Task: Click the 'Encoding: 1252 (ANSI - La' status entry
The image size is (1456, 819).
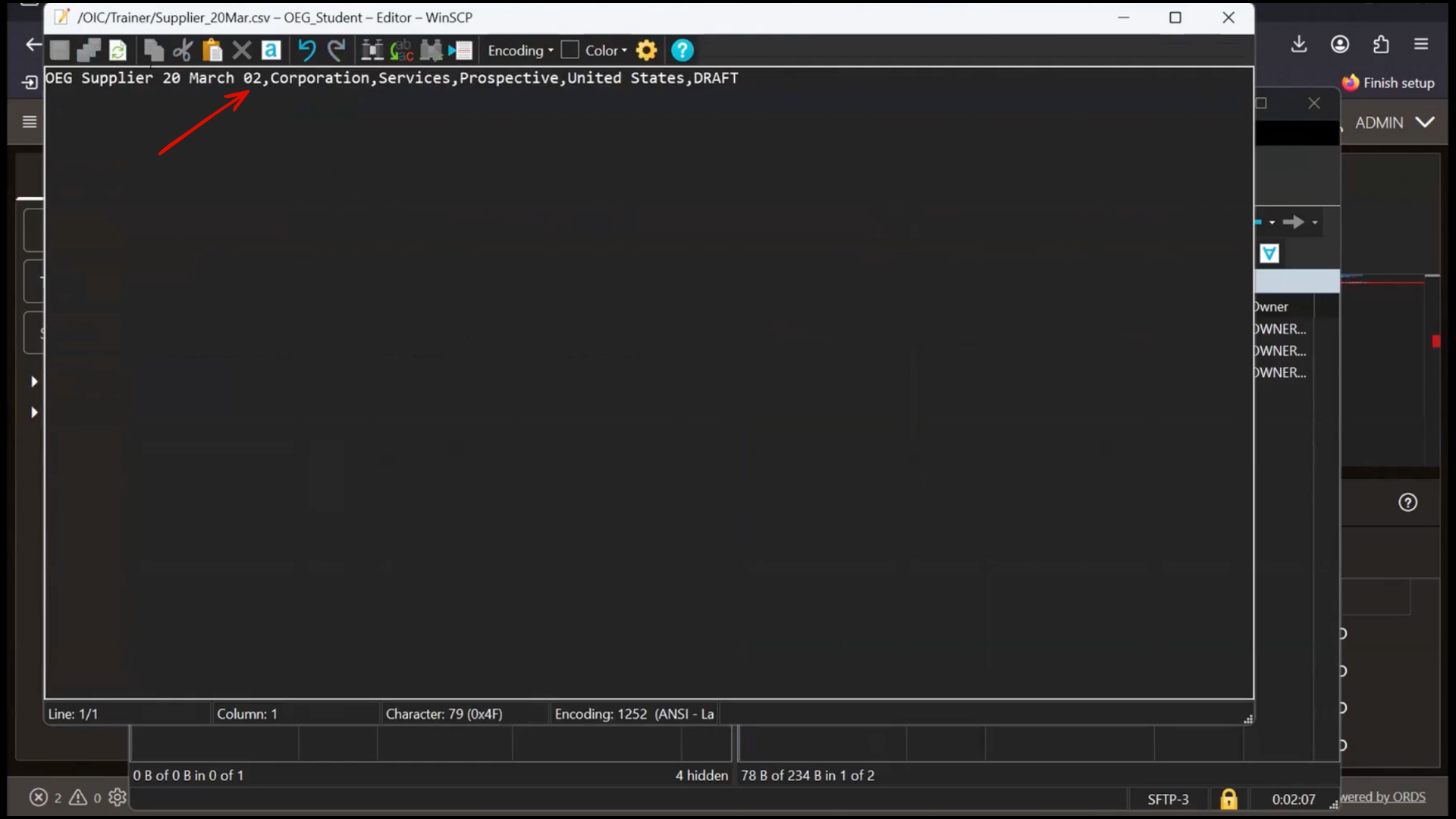Action: tap(634, 714)
